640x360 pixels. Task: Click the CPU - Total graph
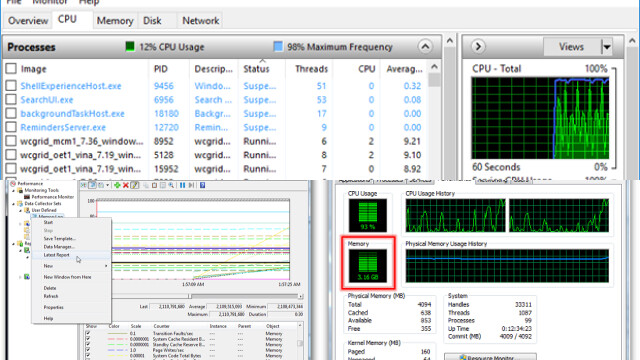(540, 118)
